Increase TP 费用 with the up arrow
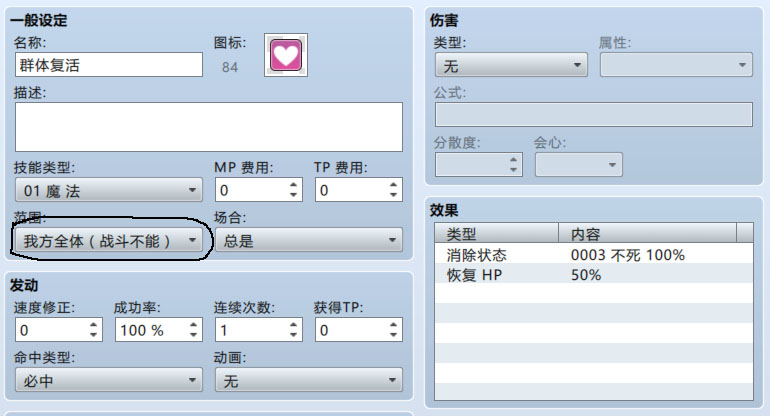The image size is (770, 416). click(x=393, y=185)
